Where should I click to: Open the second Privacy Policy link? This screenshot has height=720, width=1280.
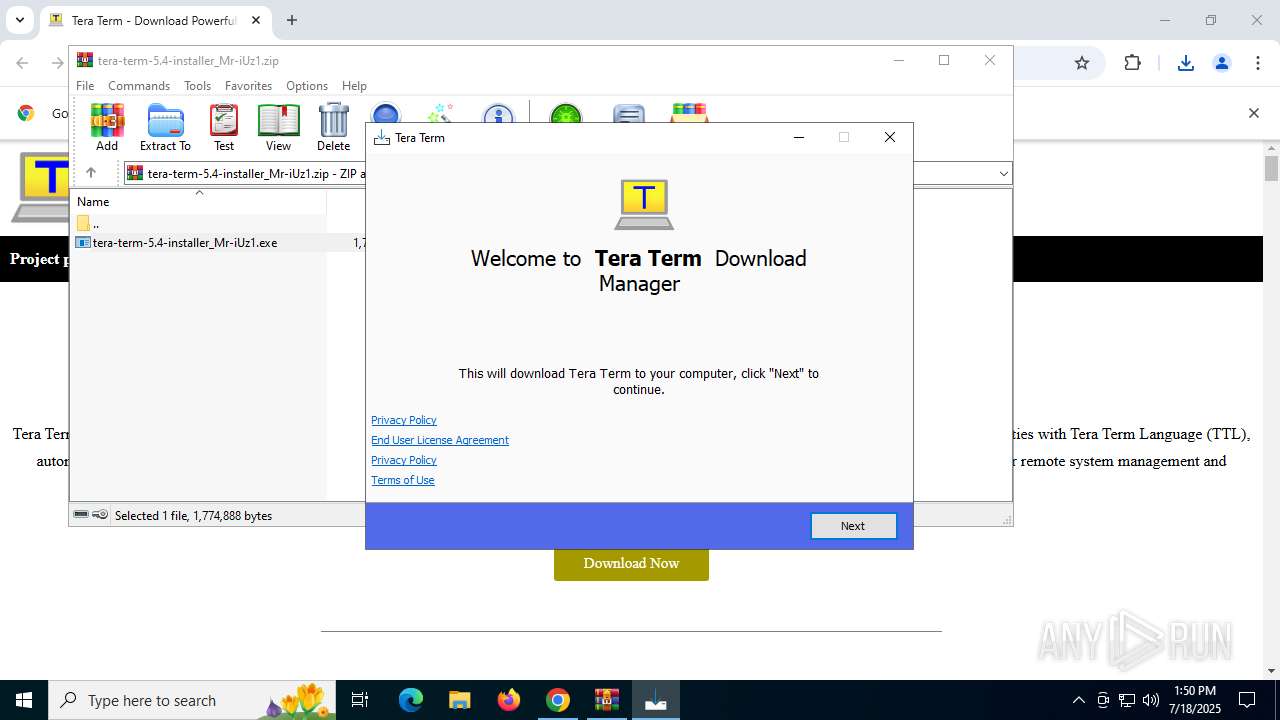click(x=404, y=460)
